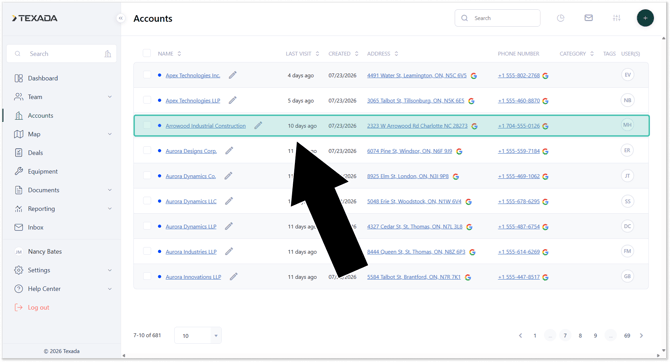Call phone number +1 555-802-2768 link

pyautogui.click(x=519, y=76)
